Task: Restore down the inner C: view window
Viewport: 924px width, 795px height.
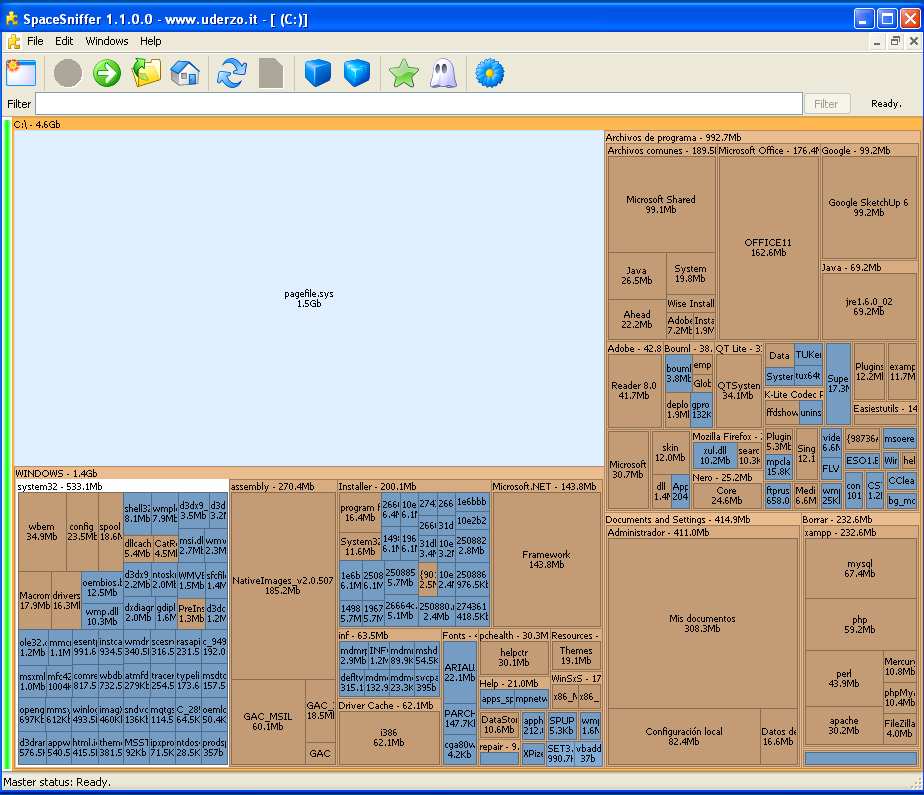Action: click(x=895, y=41)
